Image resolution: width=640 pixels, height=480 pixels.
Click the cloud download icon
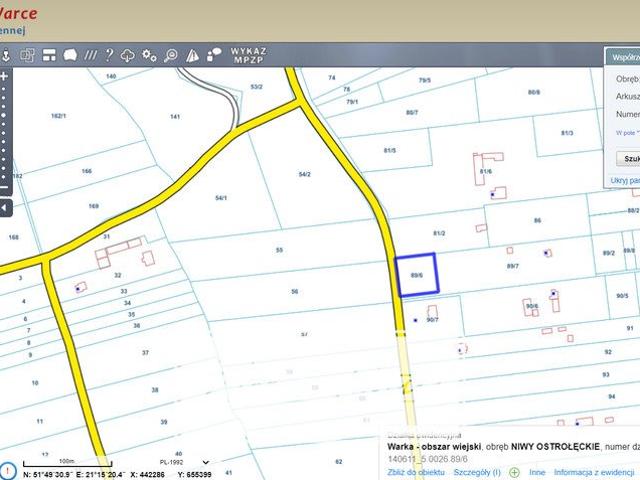click(128, 55)
